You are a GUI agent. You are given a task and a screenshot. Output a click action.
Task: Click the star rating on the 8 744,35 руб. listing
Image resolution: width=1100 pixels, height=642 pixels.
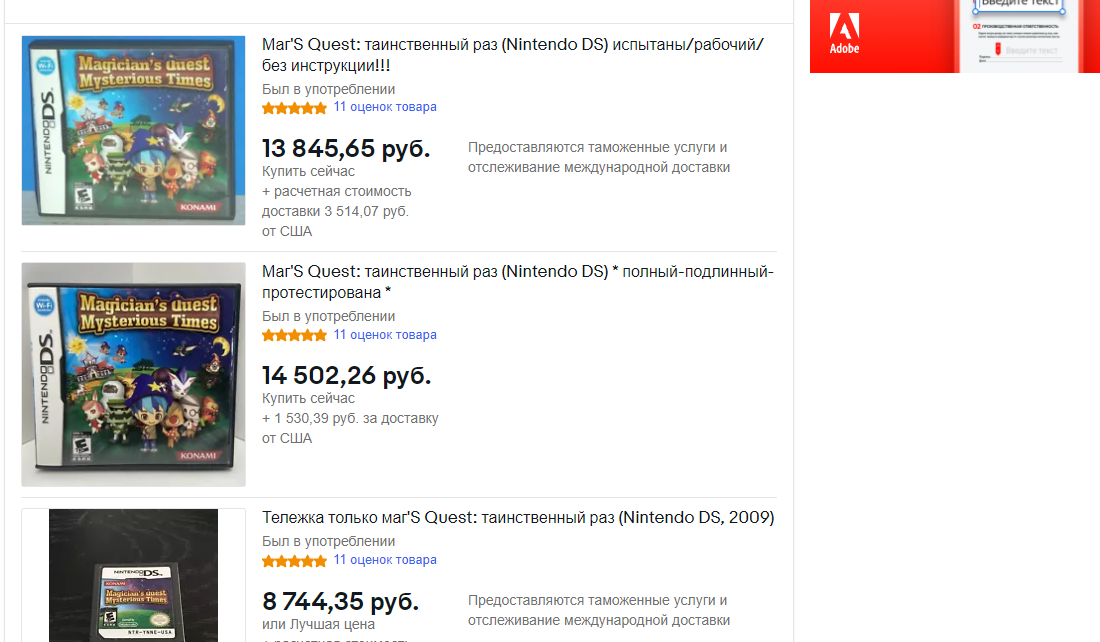click(294, 561)
